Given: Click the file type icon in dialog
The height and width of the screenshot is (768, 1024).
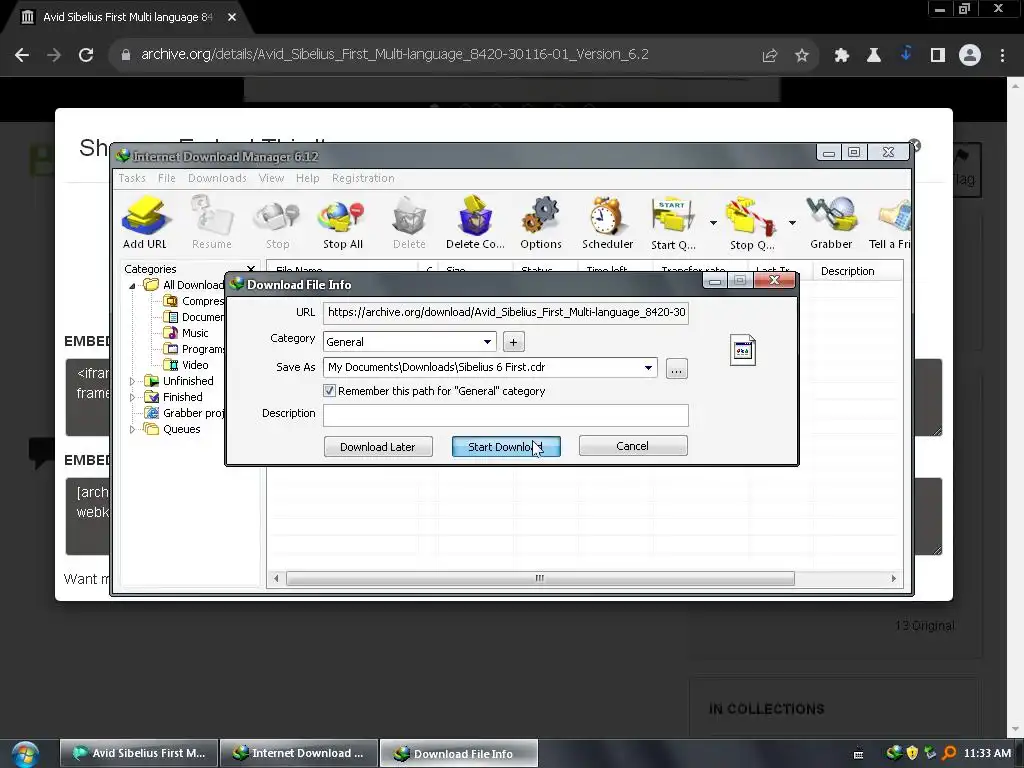Looking at the screenshot, I should point(743,351).
